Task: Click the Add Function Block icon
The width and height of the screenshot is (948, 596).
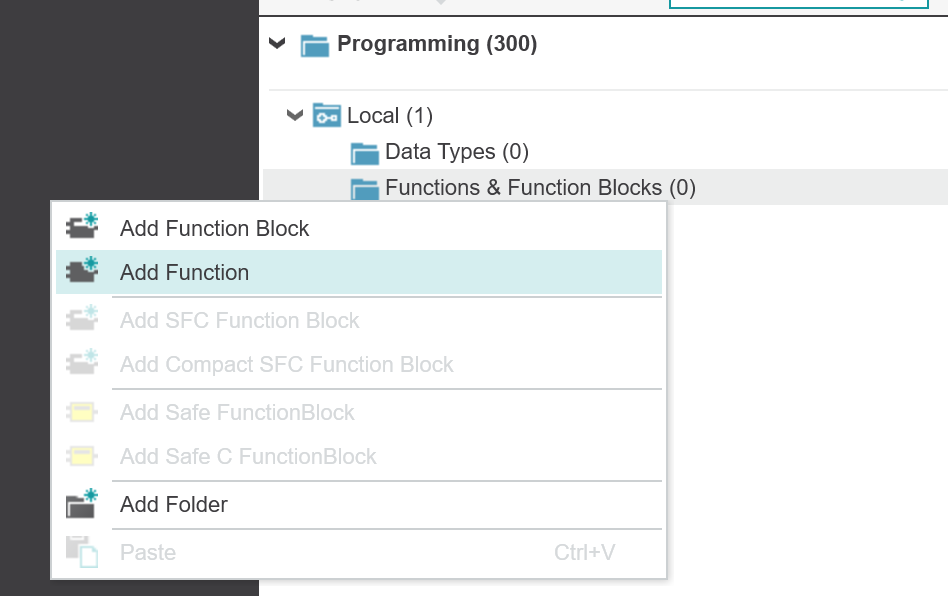Action: pyautogui.click(x=82, y=226)
